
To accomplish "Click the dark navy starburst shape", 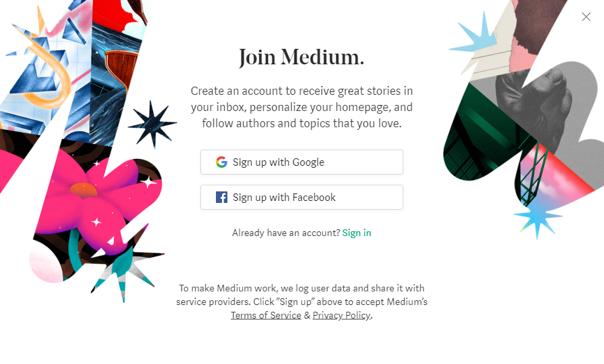I will coord(152,124).
